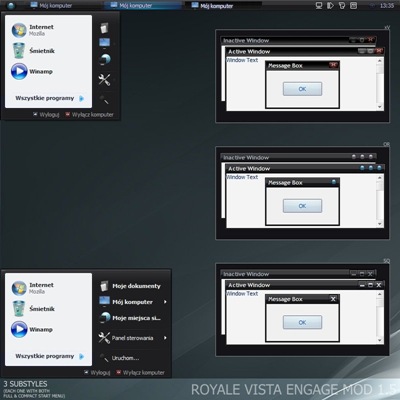Click Message Box title in OR preview
The image size is (400, 400).
click(285, 183)
